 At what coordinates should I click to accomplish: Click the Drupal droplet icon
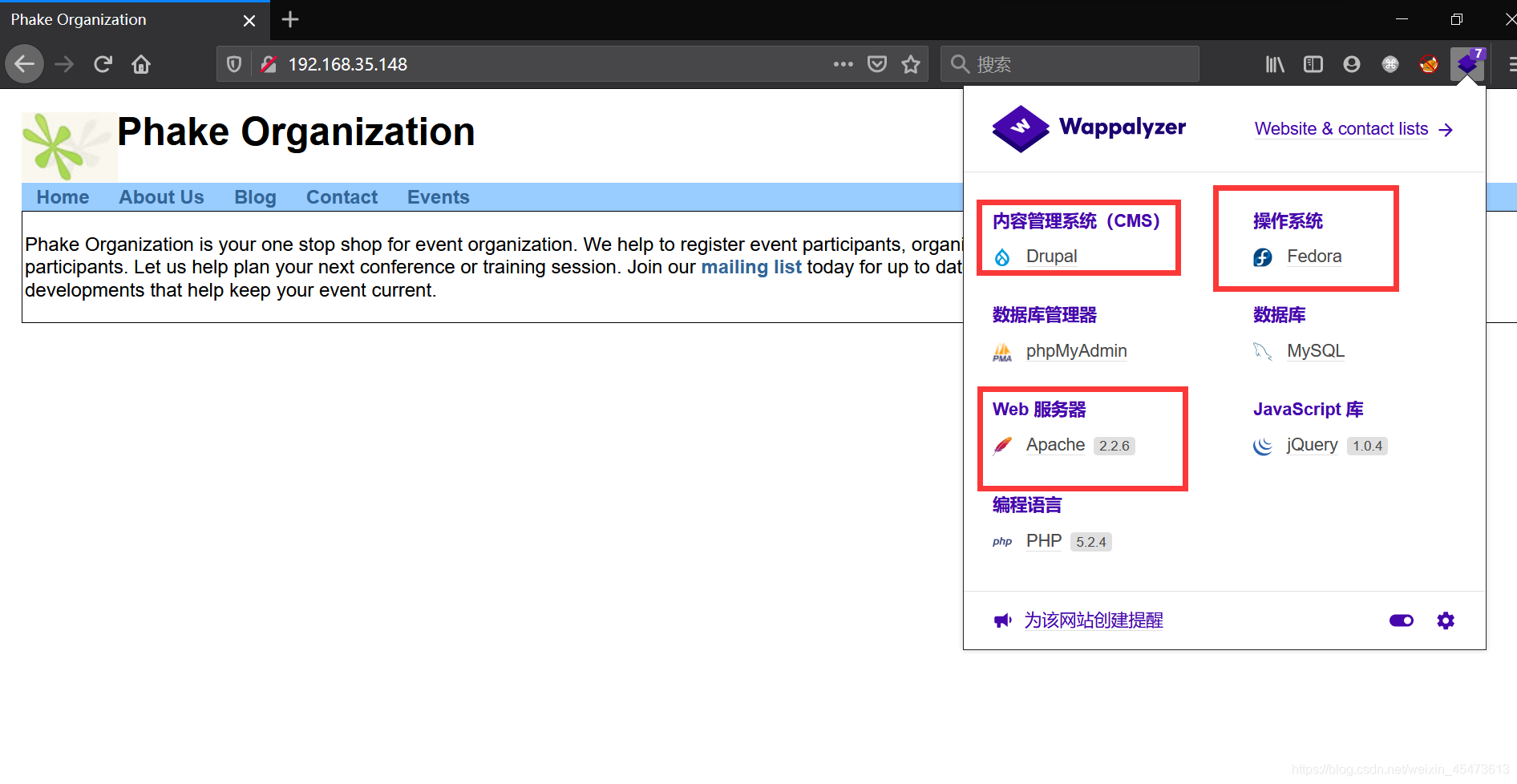tap(1002, 257)
